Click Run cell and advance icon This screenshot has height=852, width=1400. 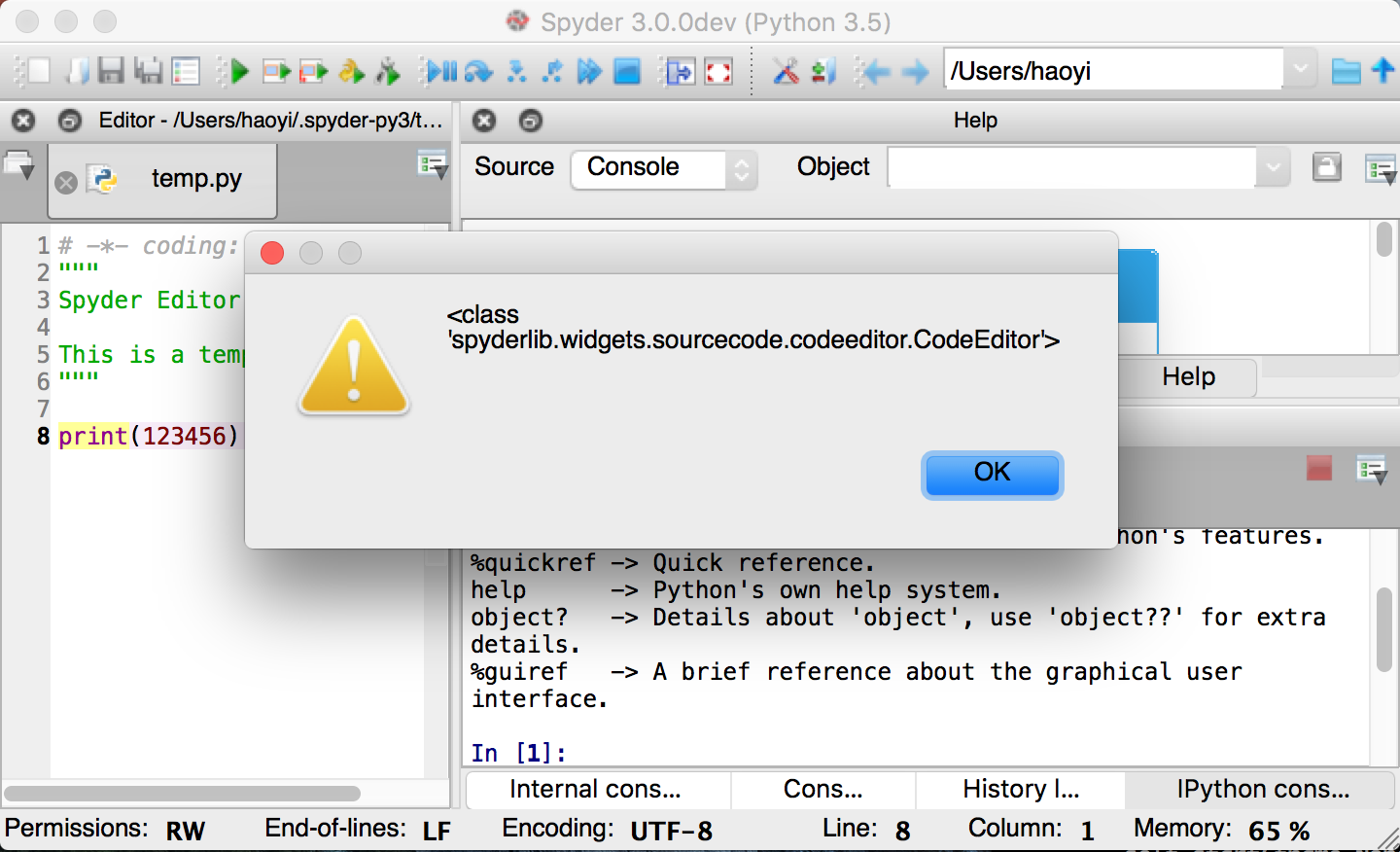tap(313, 71)
